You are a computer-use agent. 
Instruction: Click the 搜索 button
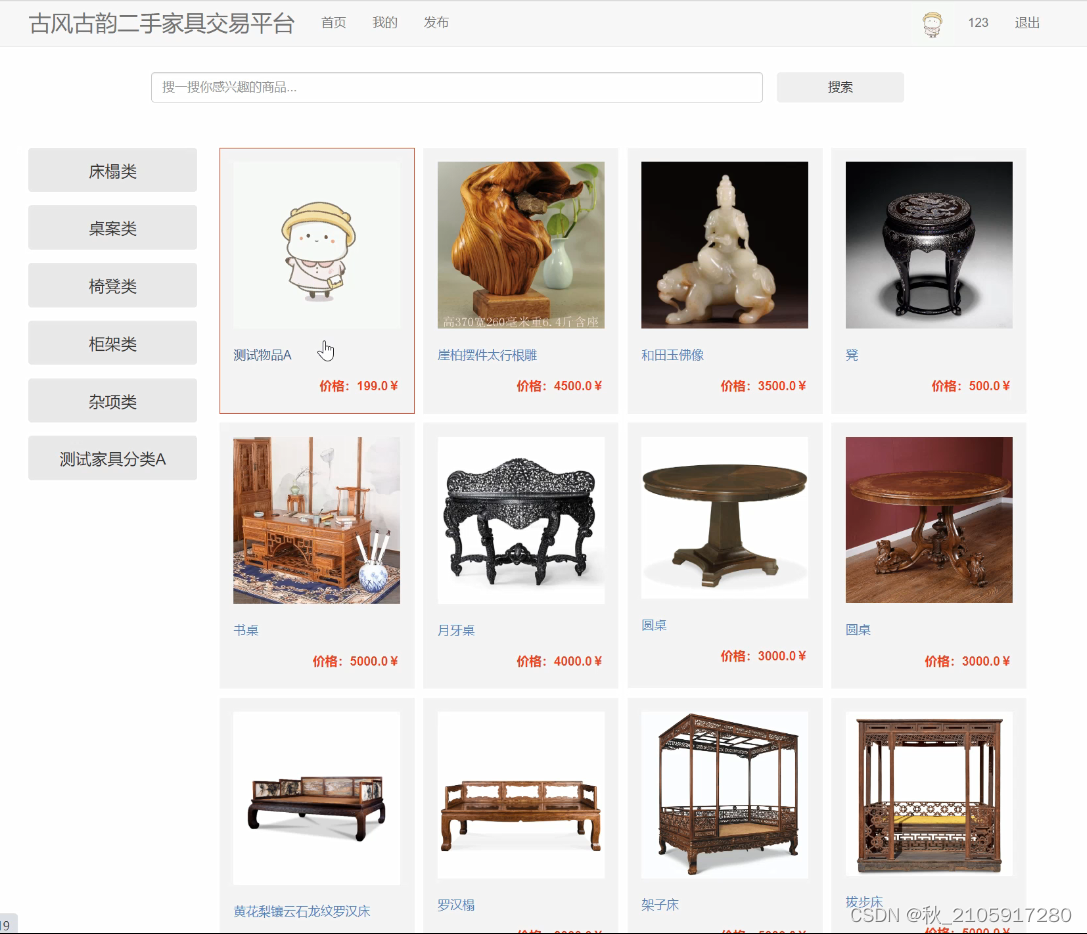coord(840,87)
